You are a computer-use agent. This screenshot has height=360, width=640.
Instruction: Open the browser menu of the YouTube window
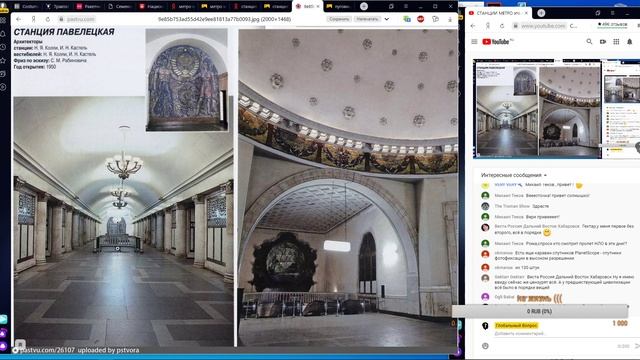click(x=612, y=13)
